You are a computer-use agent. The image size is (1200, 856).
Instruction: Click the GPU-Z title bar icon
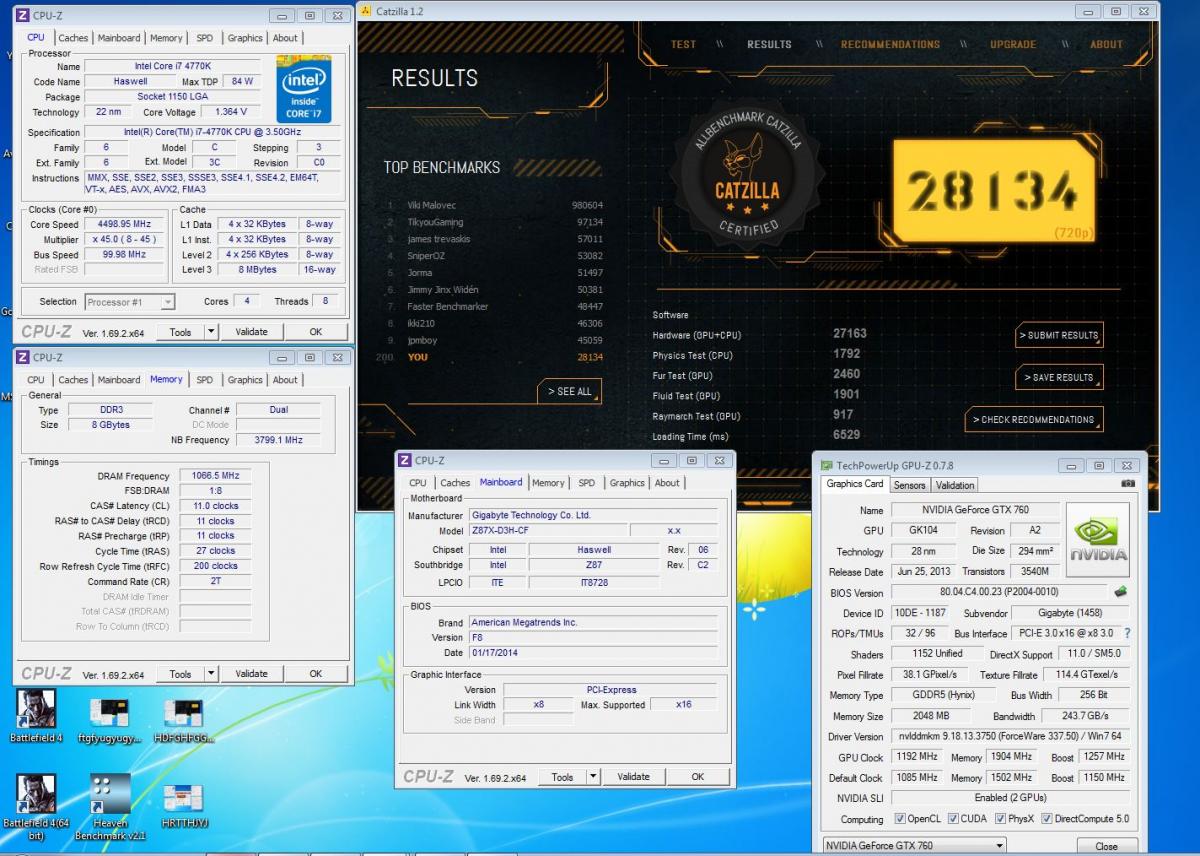coord(826,465)
